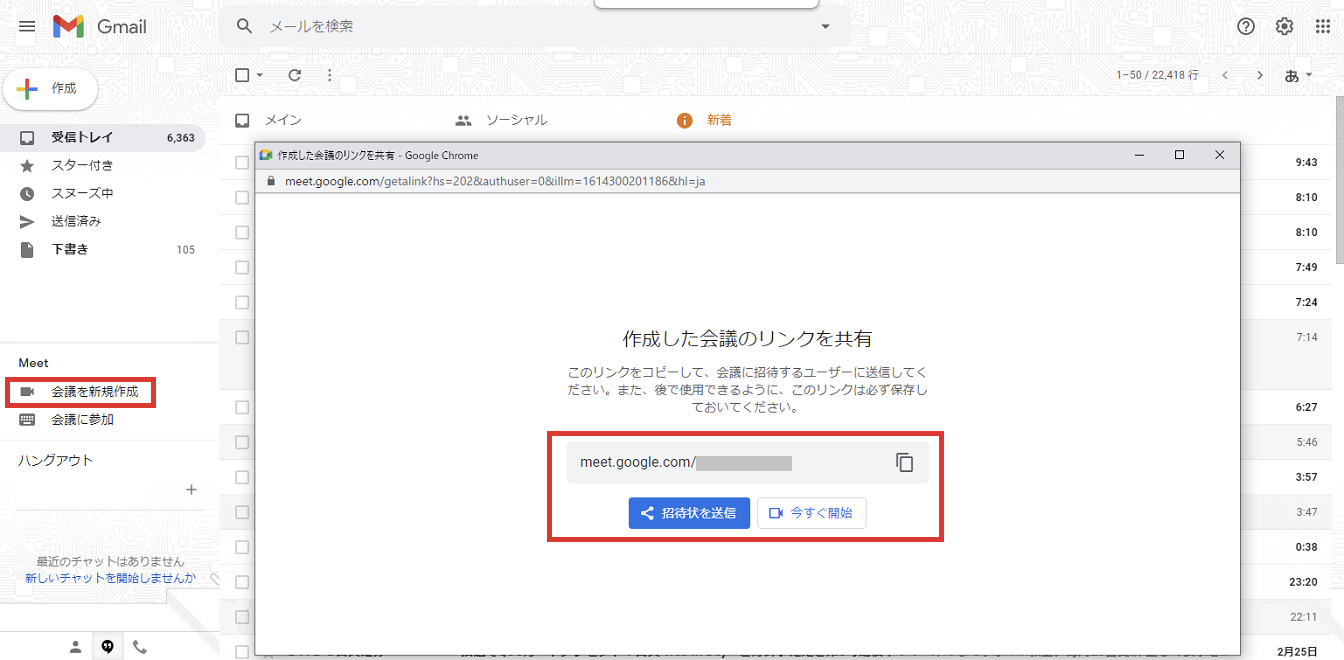Open Gmail help icon
The height and width of the screenshot is (660, 1344).
click(x=1245, y=26)
